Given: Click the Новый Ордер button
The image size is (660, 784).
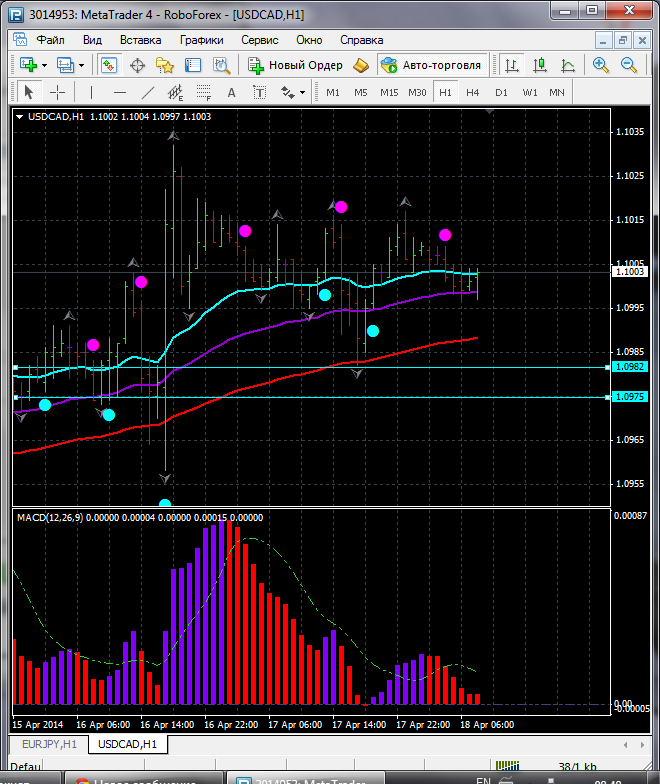Looking at the screenshot, I should click(x=296, y=65).
